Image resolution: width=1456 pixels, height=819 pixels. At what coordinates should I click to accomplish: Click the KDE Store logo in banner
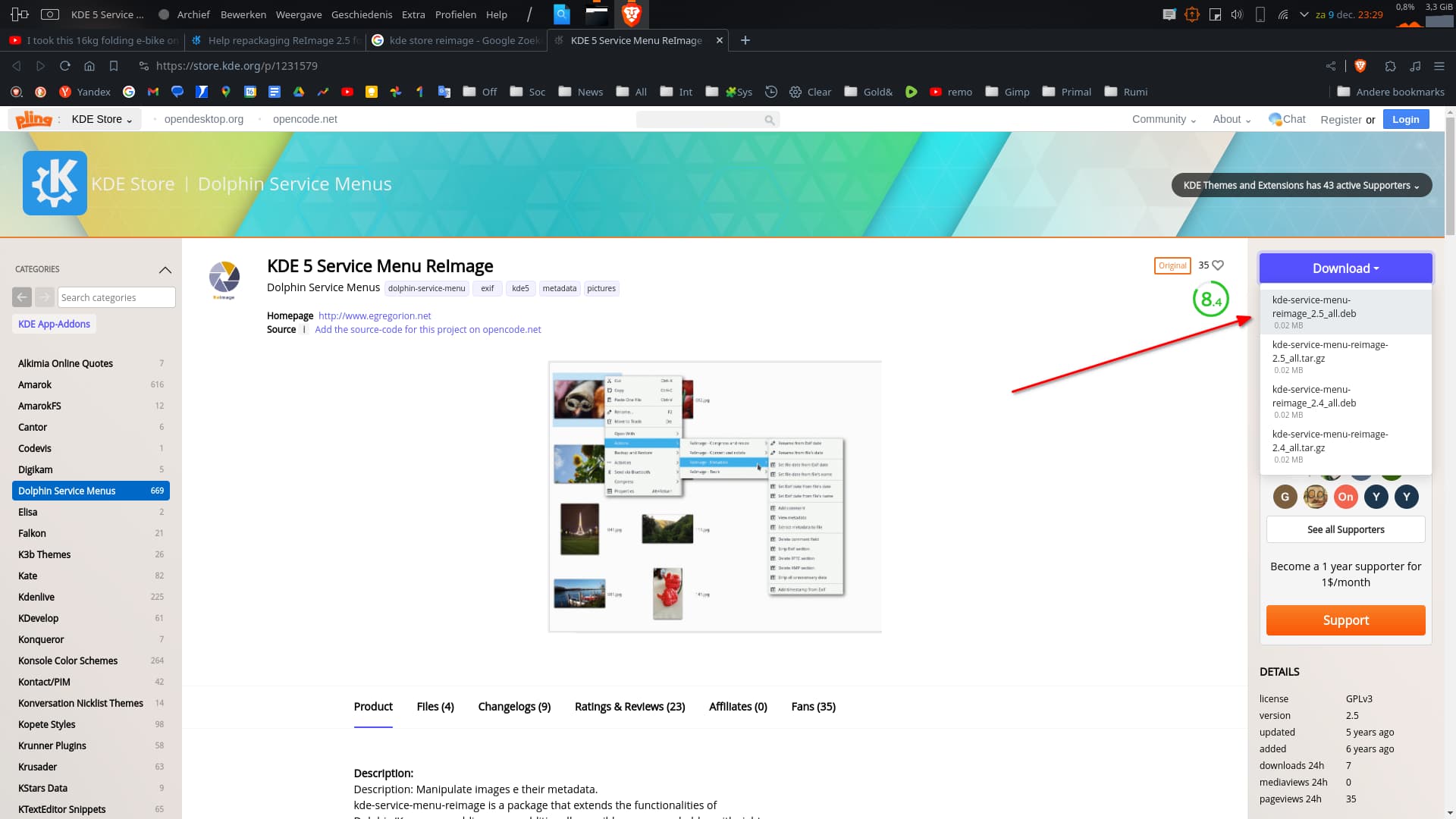point(55,183)
